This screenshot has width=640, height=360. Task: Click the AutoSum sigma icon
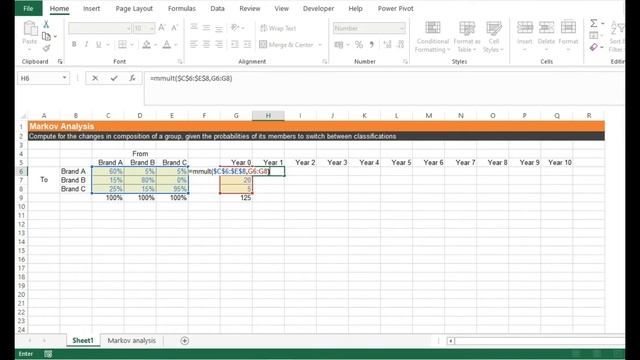(x=594, y=23)
